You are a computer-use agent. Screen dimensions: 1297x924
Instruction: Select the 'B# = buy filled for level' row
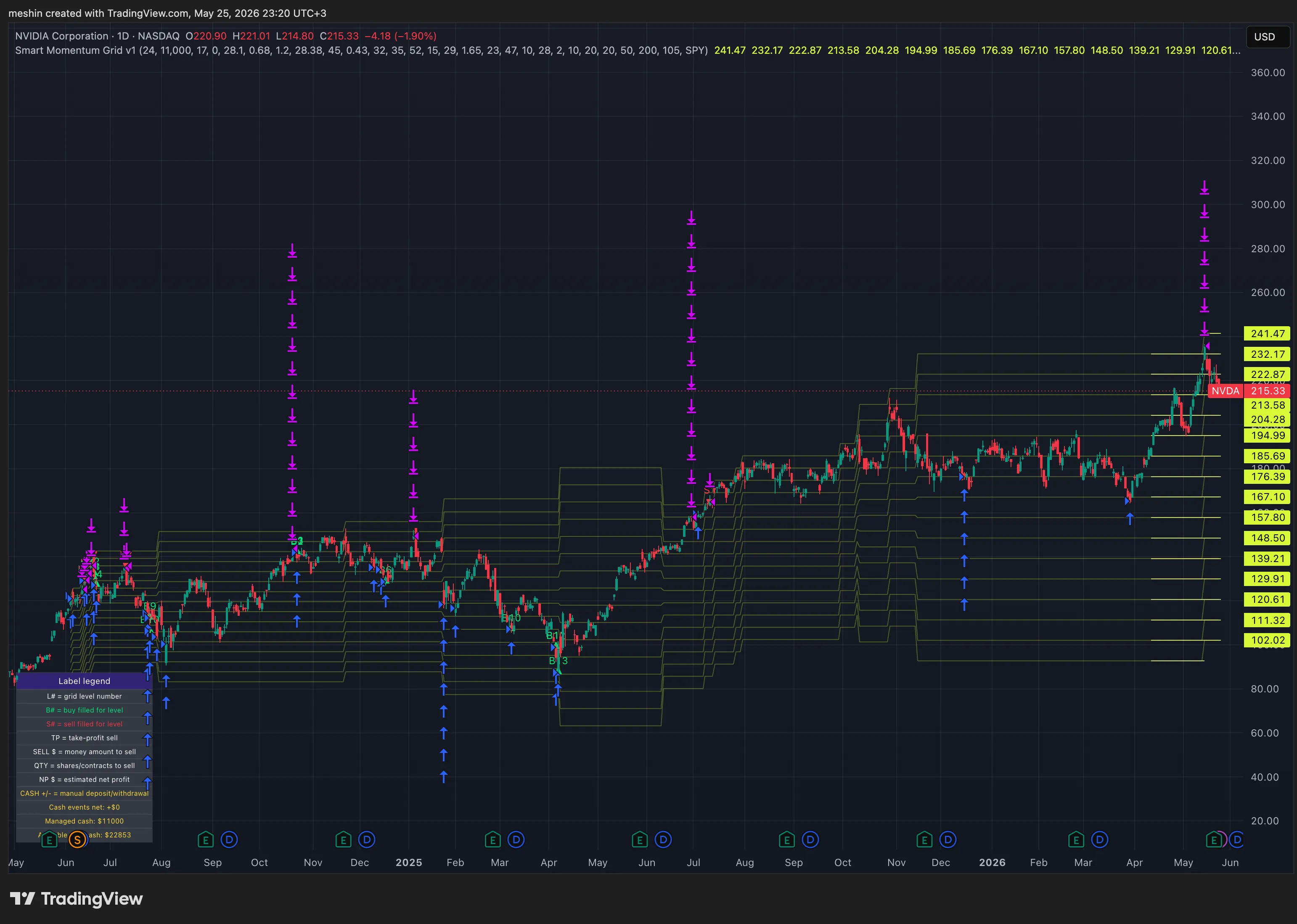pos(84,710)
